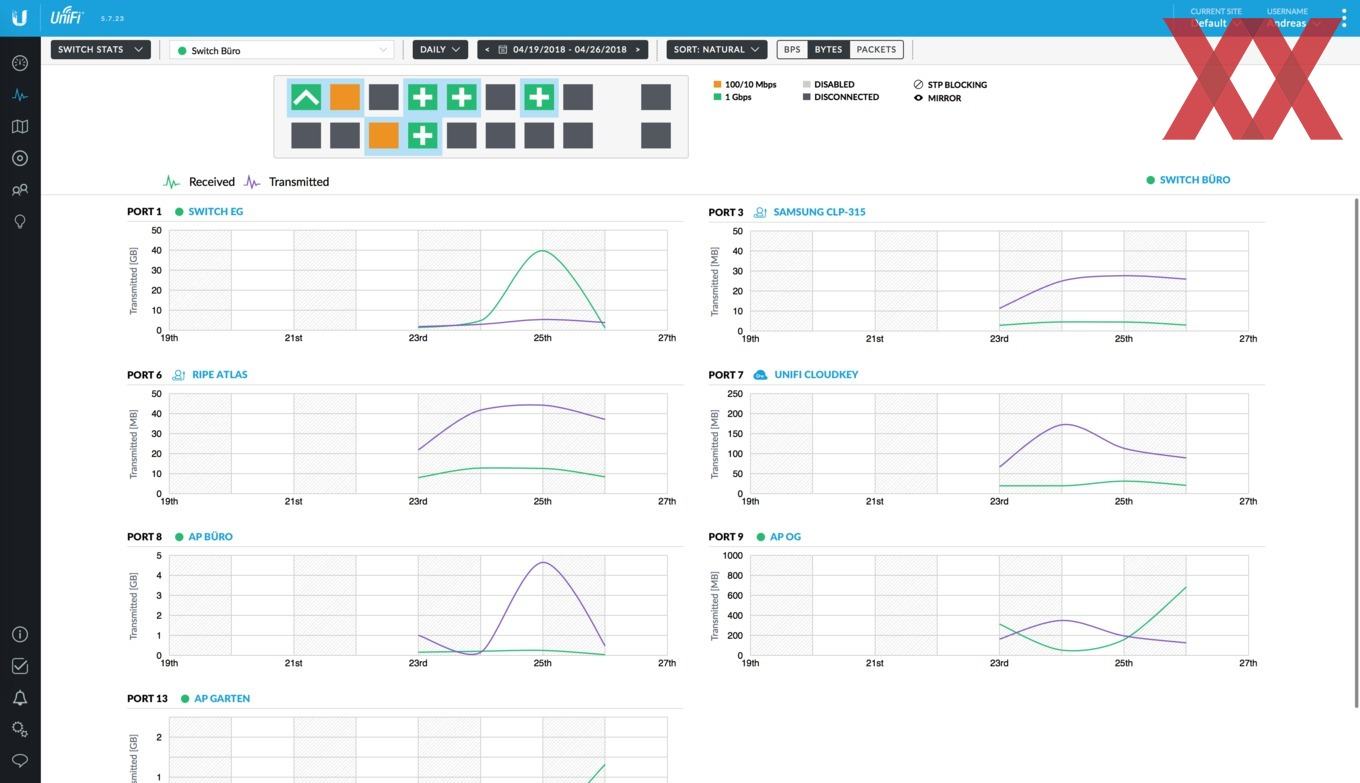The height and width of the screenshot is (783, 1360).
Task: Open the Samsung CLP-315 client link
Action: coord(819,212)
